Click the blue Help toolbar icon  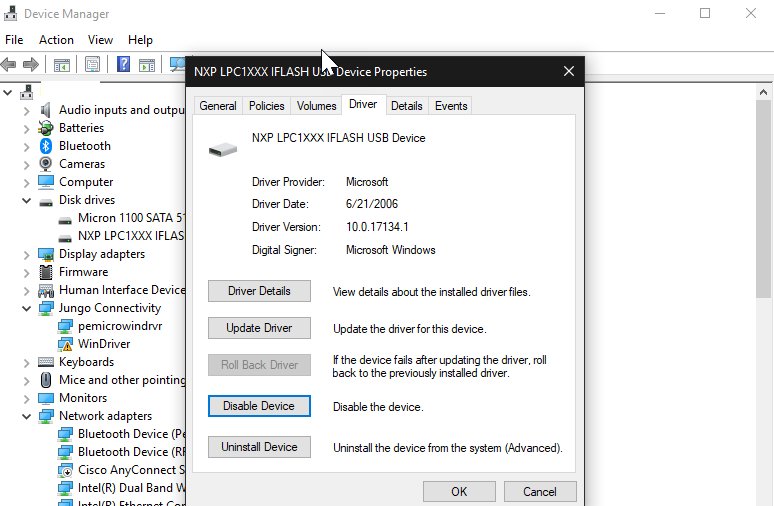click(x=123, y=64)
